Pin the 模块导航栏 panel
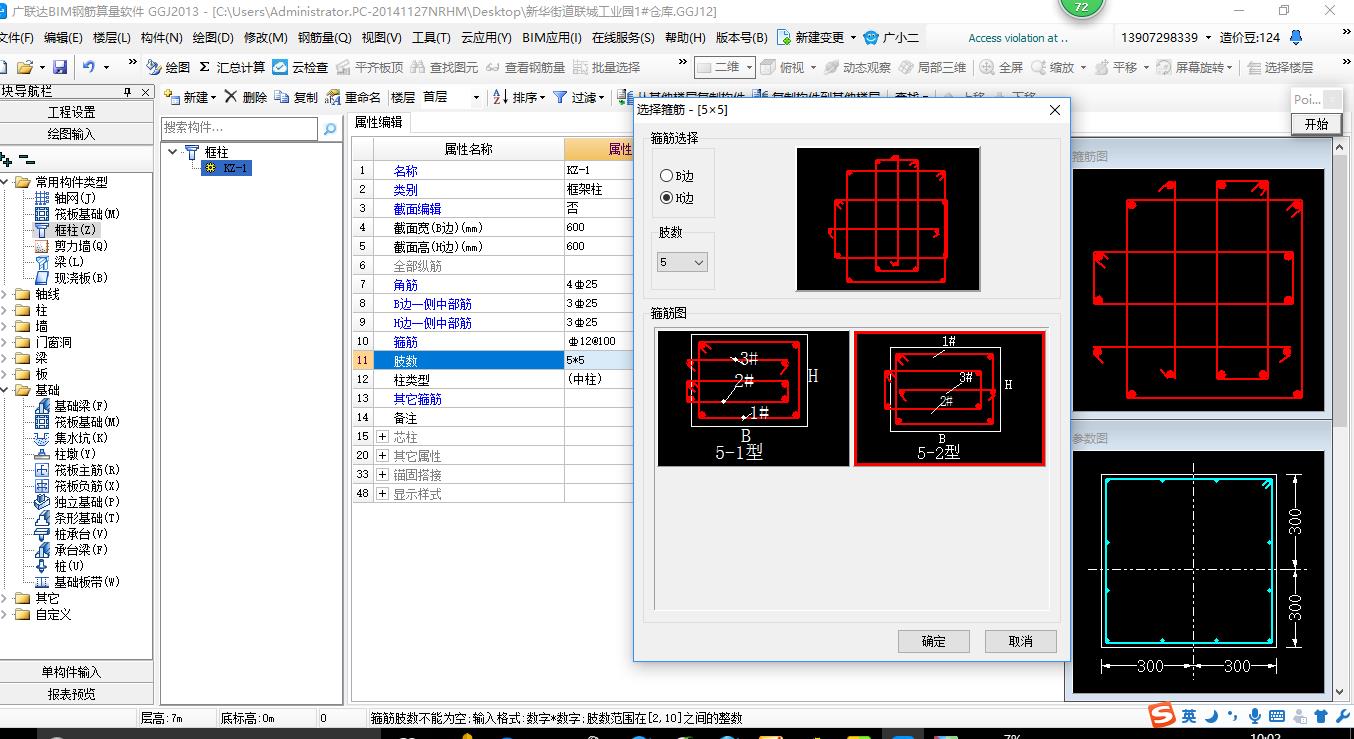Screen dimensions: 1354x739 point(128,92)
